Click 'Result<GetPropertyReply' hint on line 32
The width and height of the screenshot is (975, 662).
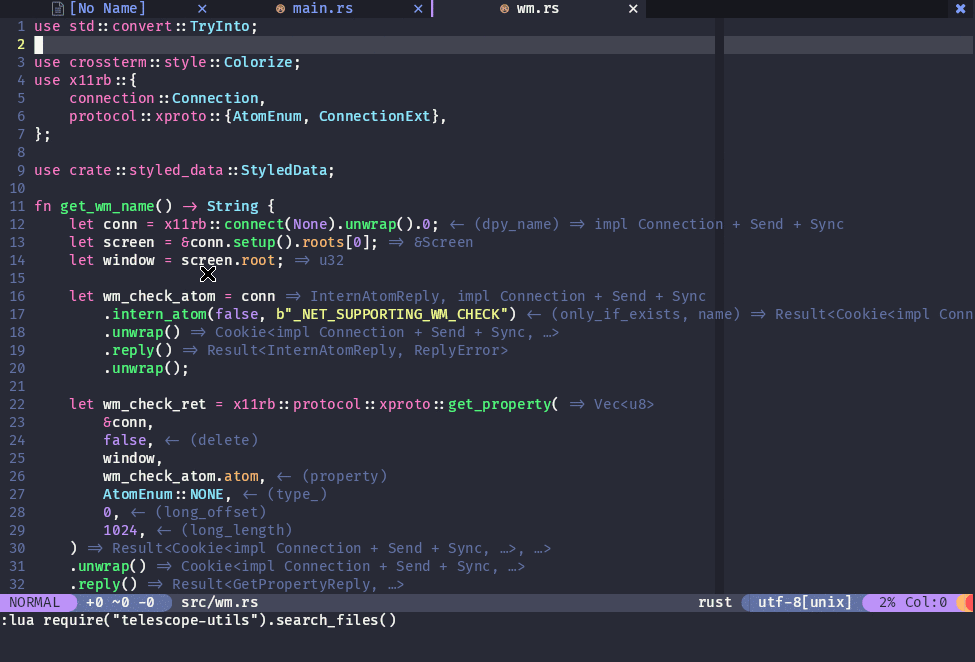pyautogui.click(x=271, y=585)
